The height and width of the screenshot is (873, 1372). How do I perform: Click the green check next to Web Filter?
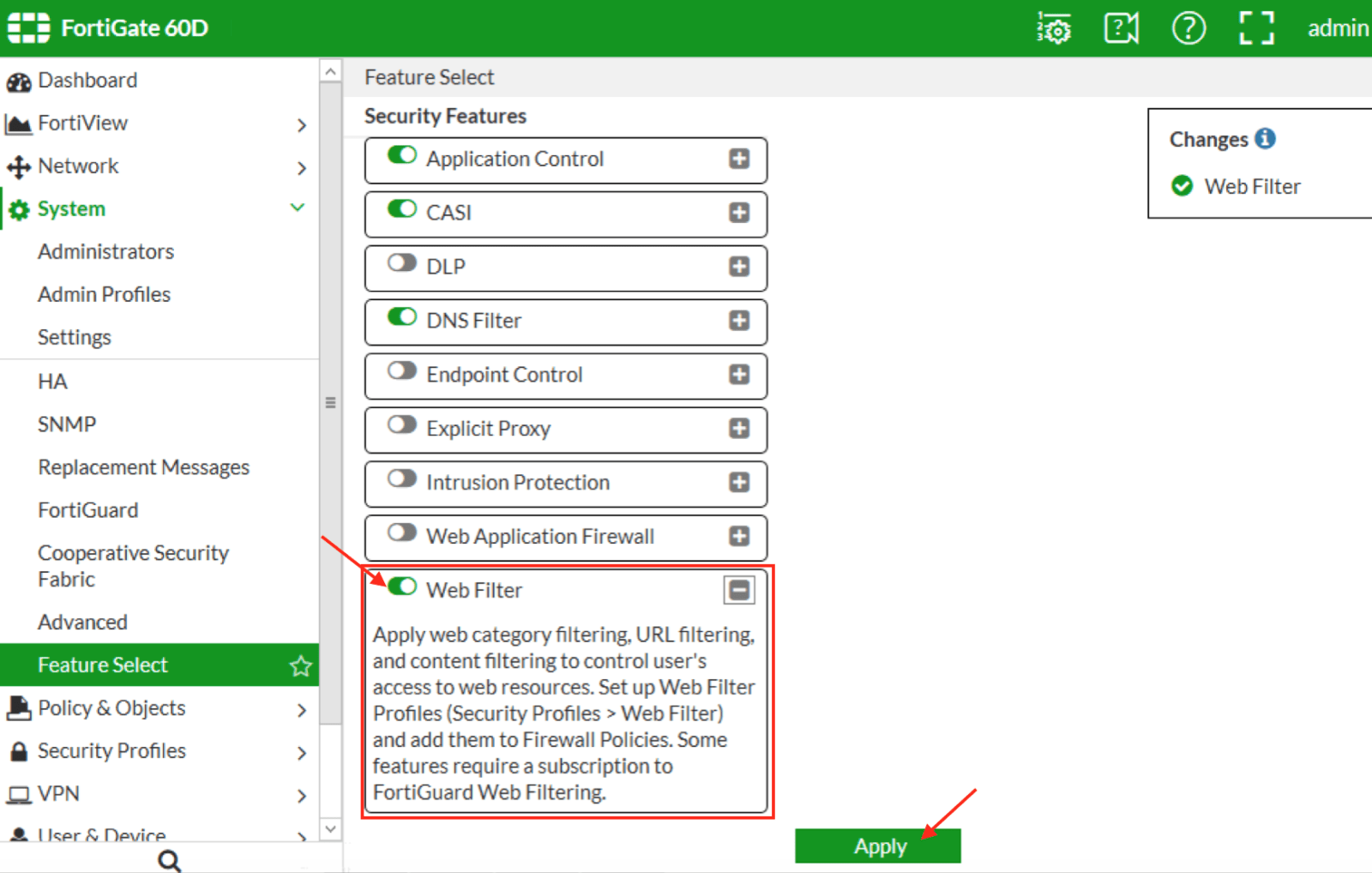[x=1182, y=185]
